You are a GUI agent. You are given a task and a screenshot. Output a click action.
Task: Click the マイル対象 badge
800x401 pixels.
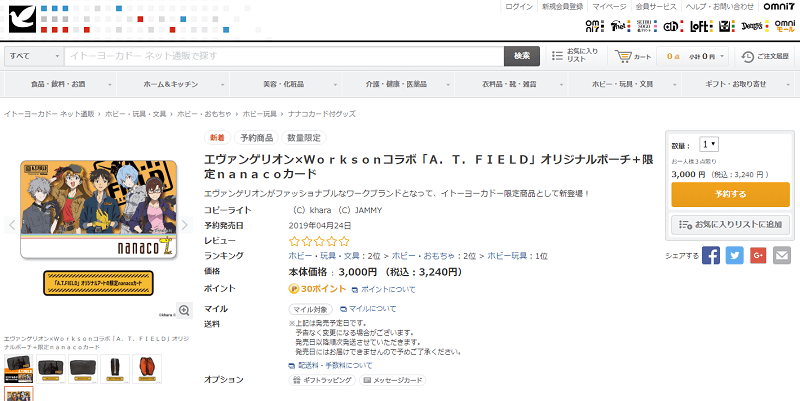tap(311, 309)
